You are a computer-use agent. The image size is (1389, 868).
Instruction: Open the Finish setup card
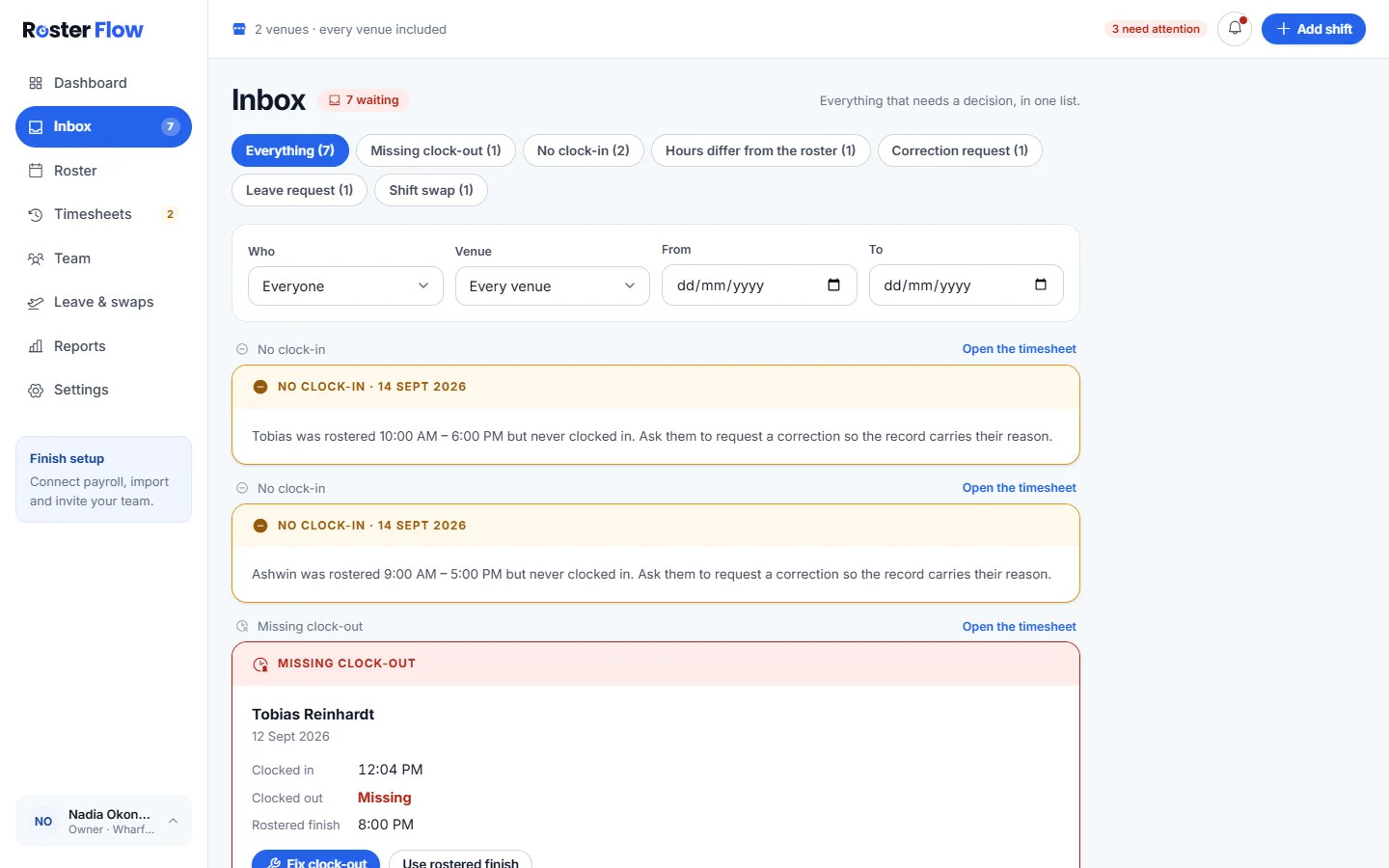[103, 479]
